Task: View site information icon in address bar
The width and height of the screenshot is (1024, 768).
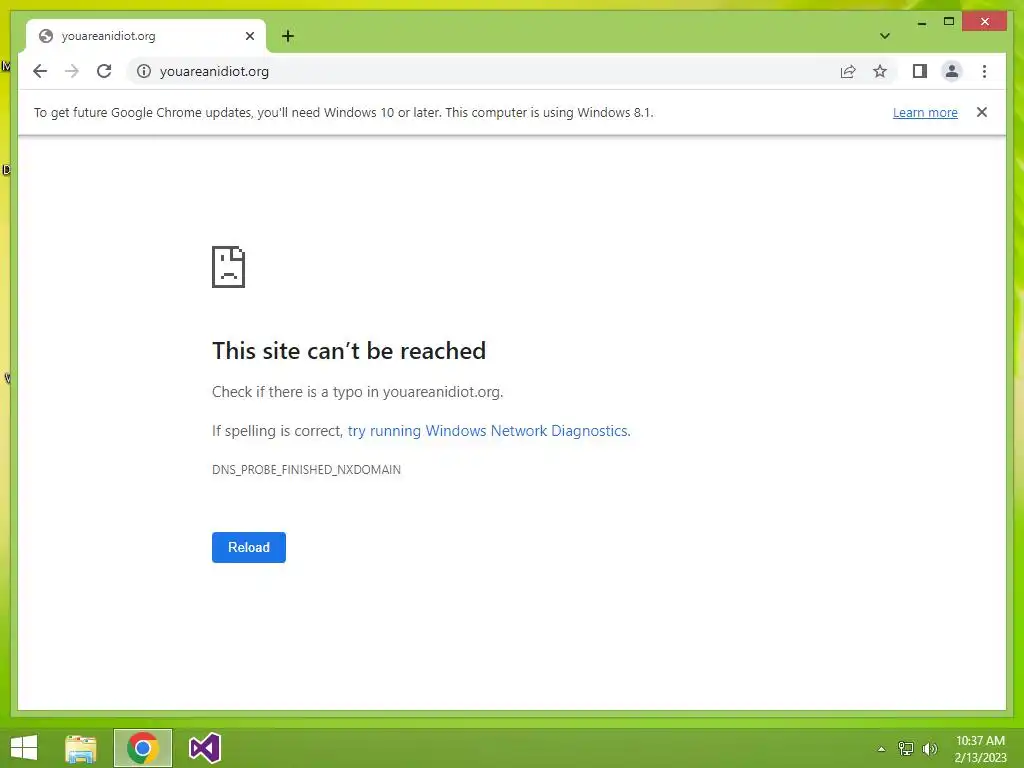Action: pos(144,71)
